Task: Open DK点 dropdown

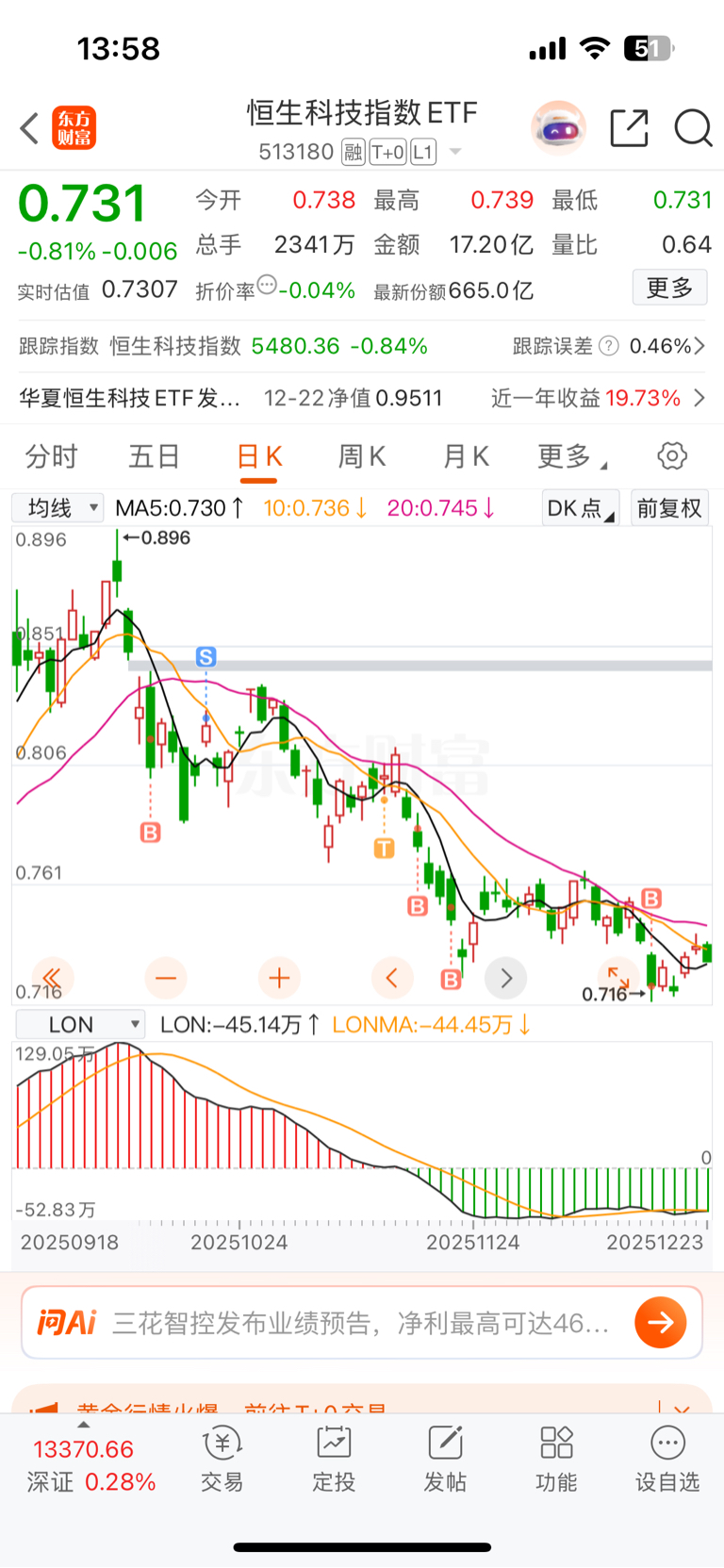Action: 581,508
